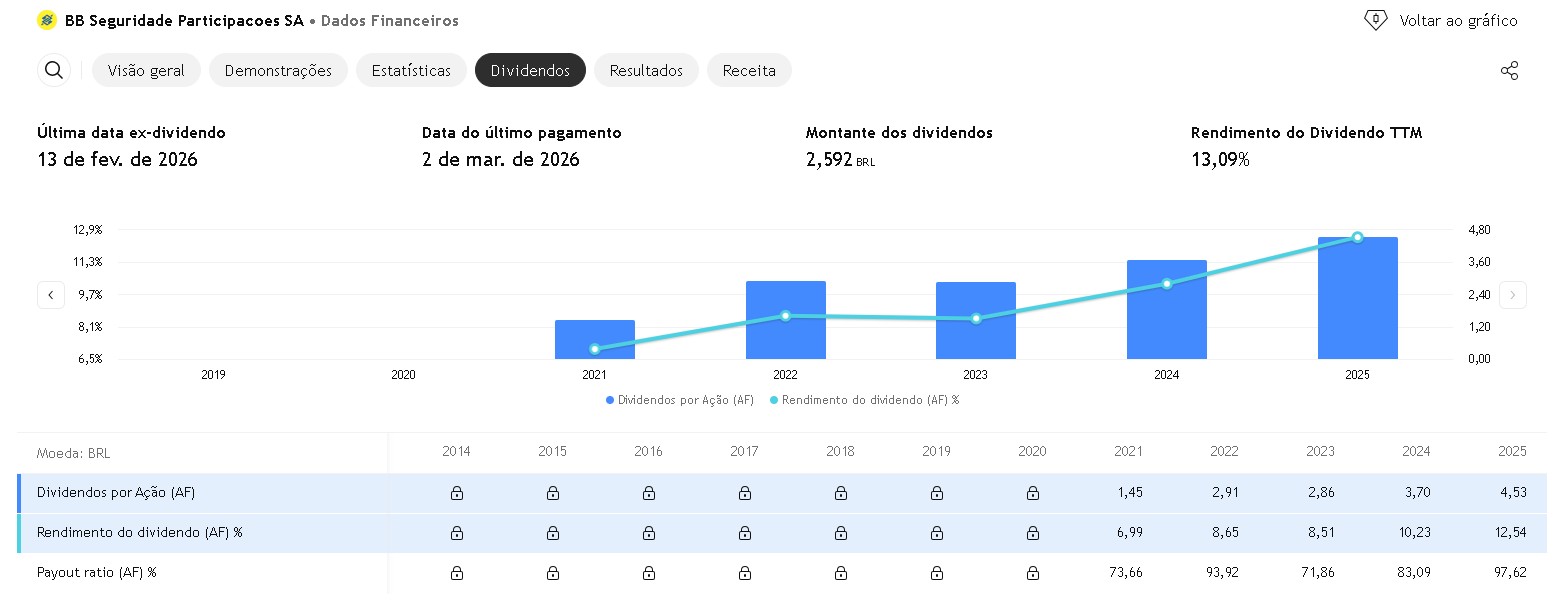Click the left chevron to scroll chart back
The image size is (1564, 600).
[x=50, y=295]
